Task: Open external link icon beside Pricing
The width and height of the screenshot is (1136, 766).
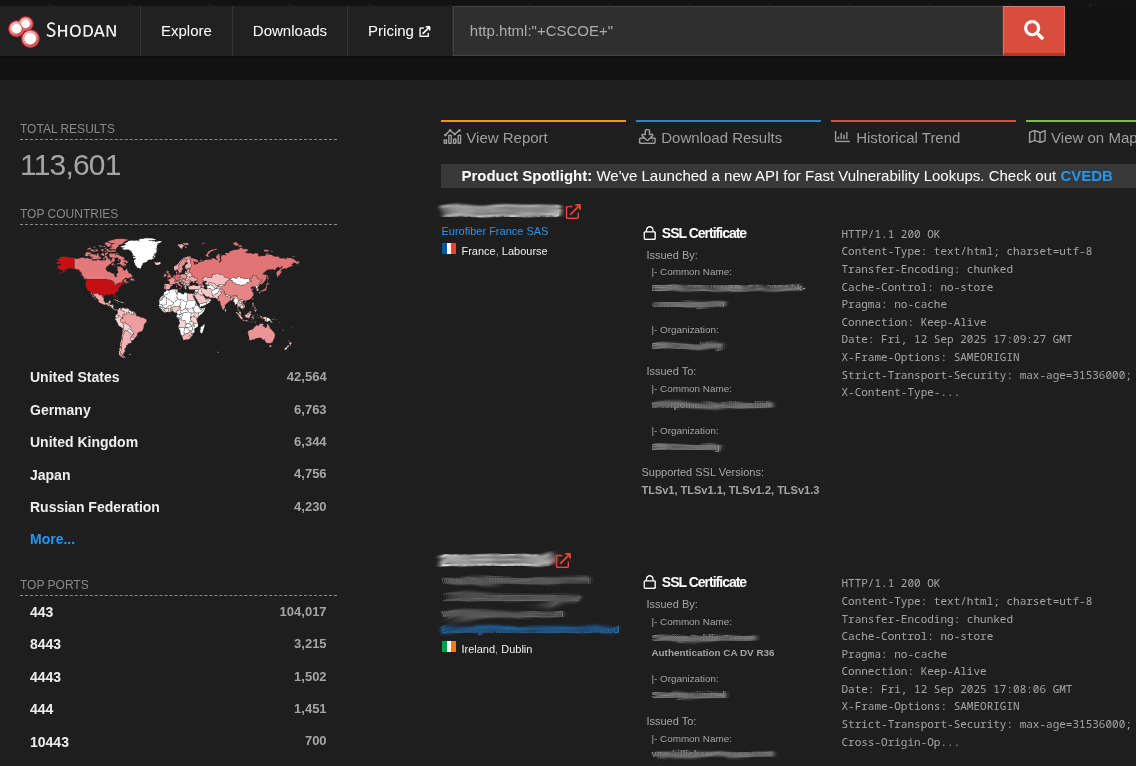Action: click(425, 31)
